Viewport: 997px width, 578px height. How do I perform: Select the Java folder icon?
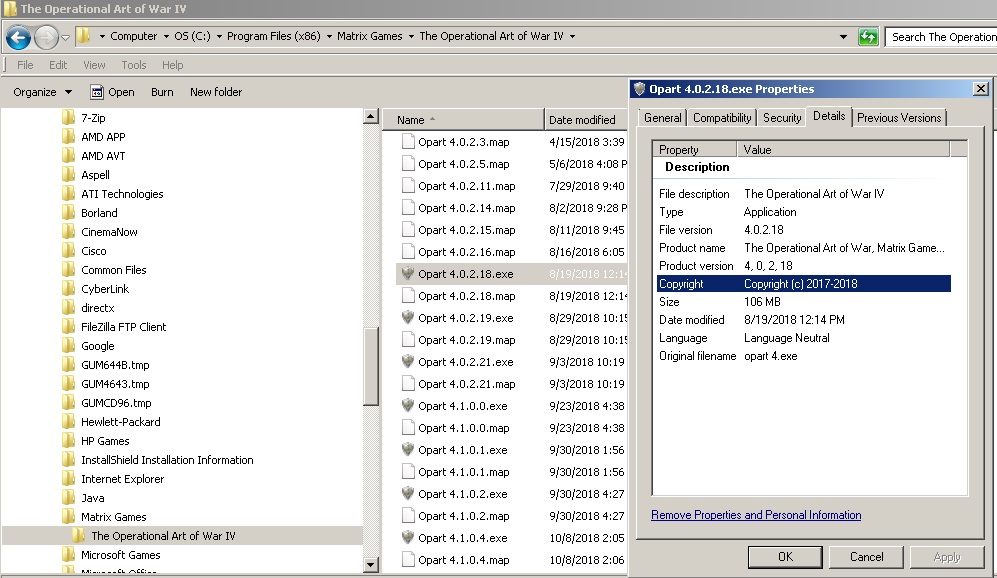click(x=69, y=498)
